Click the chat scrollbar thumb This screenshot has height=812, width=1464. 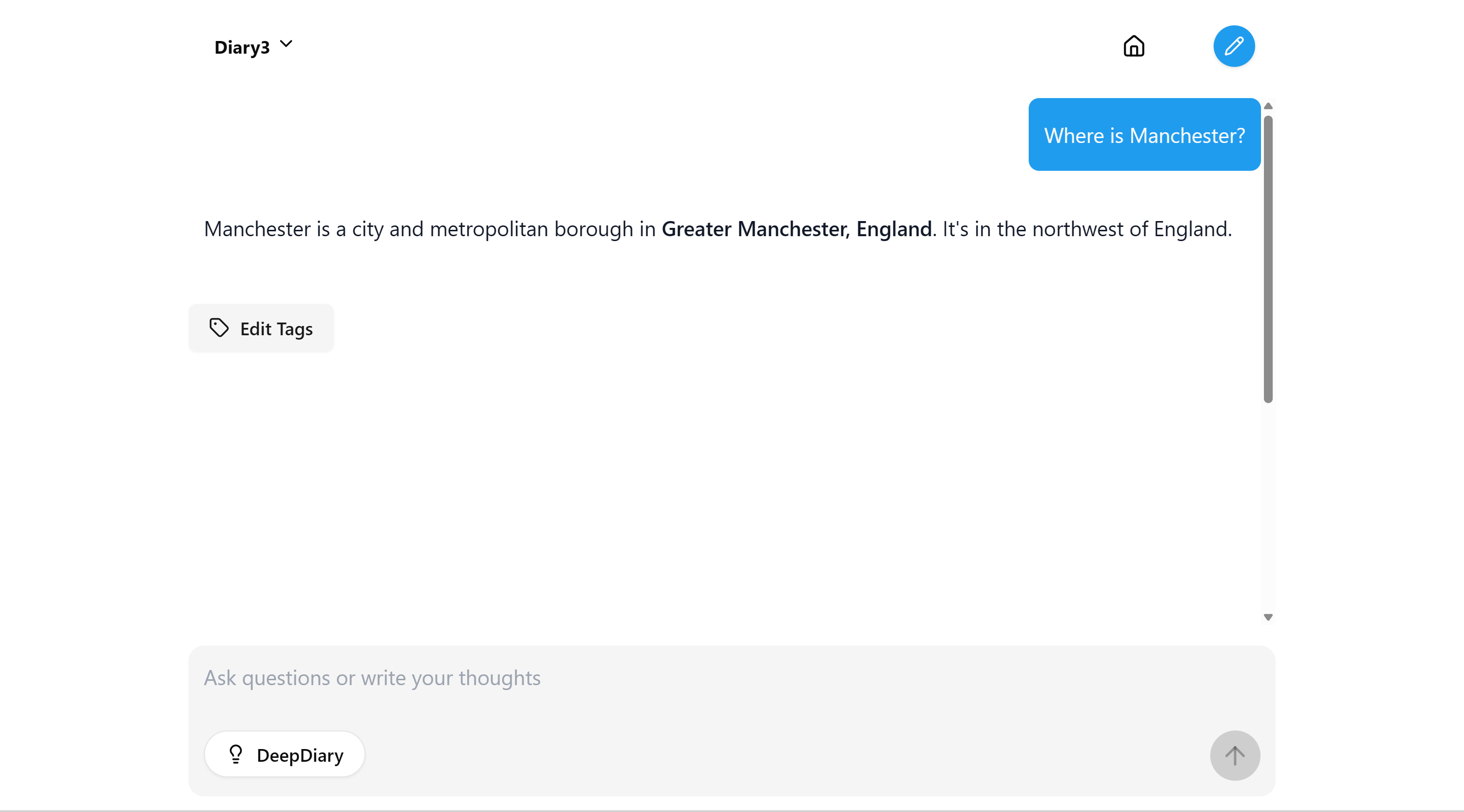1268,260
